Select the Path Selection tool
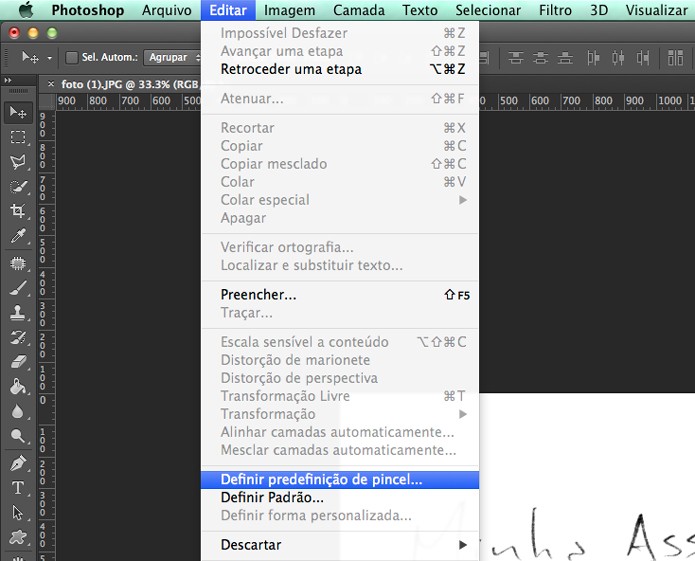Image resolution: width=695 pixels, height=561 pixels. coord(18,513)
